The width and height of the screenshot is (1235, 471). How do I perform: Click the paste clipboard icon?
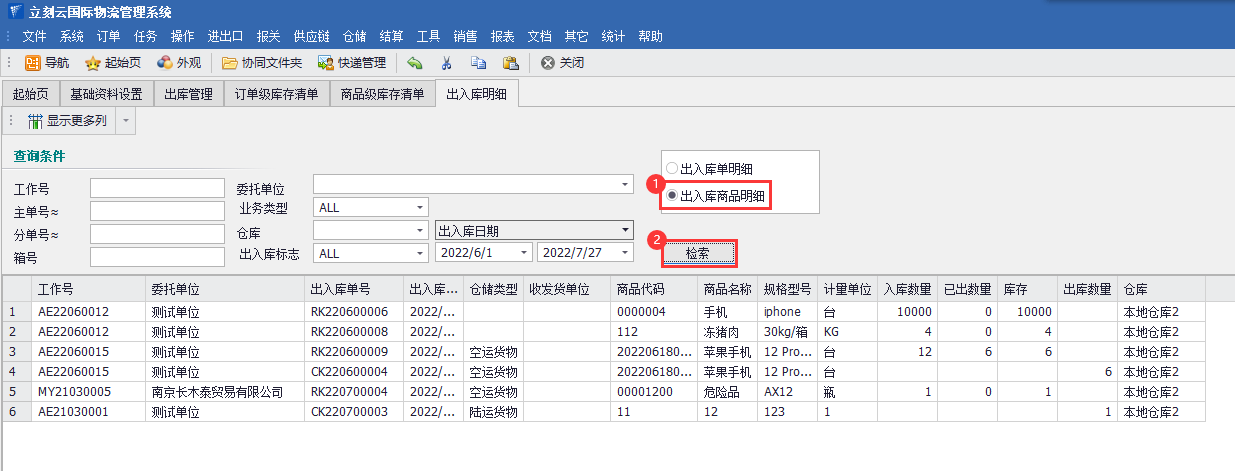click(x=510, y=63)
